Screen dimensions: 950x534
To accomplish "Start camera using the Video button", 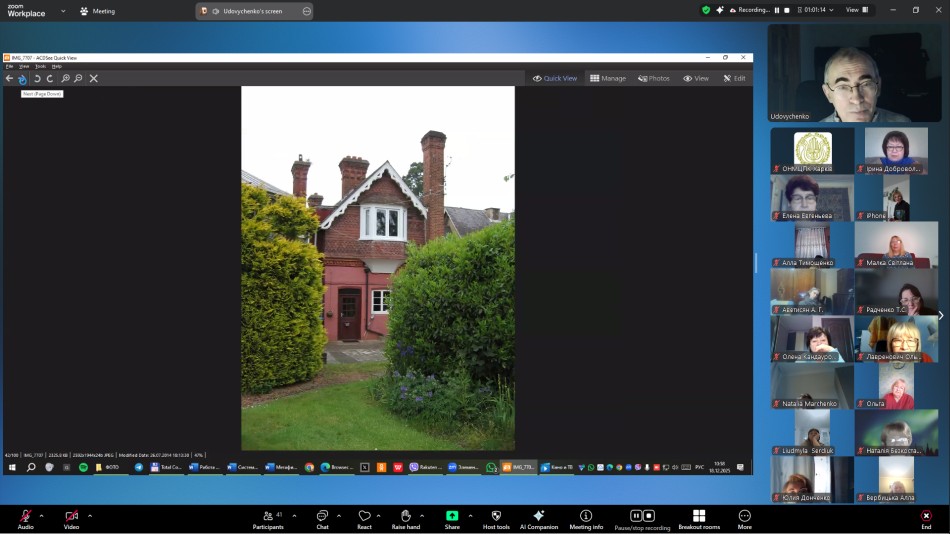I will point(71,516).
